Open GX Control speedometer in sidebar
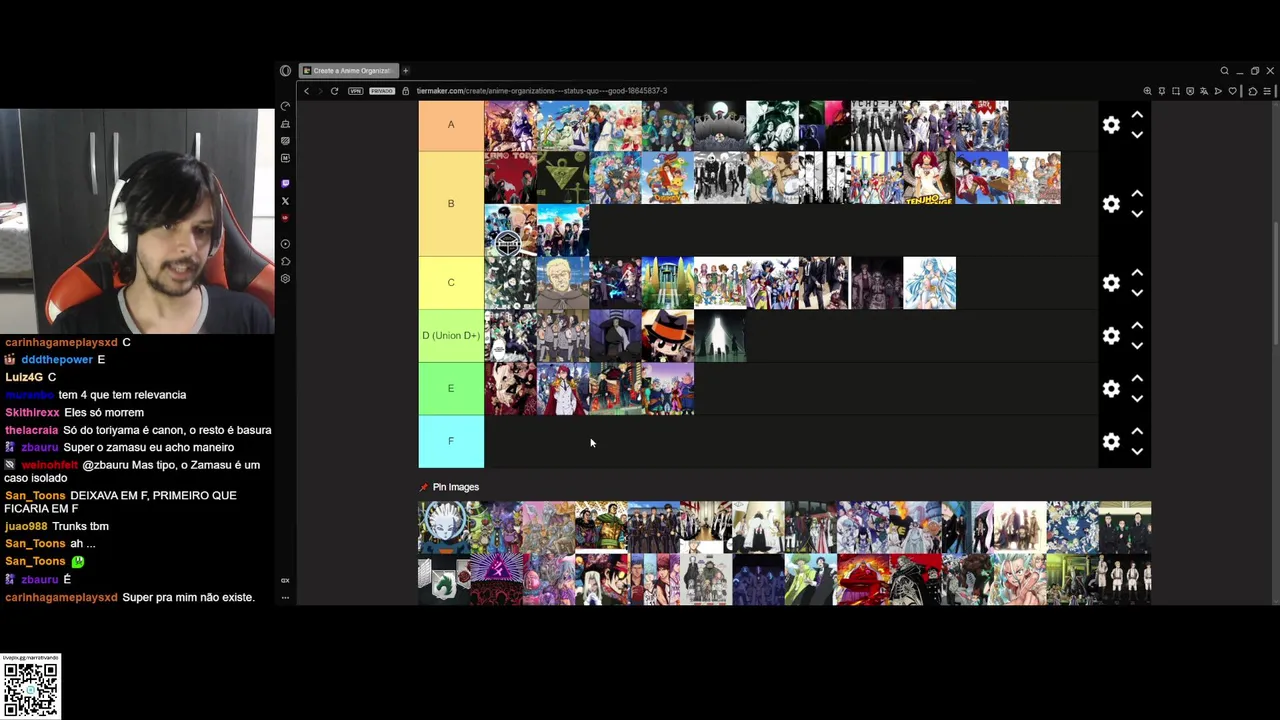The image size is (1280, 720). (x=285, y=106)
